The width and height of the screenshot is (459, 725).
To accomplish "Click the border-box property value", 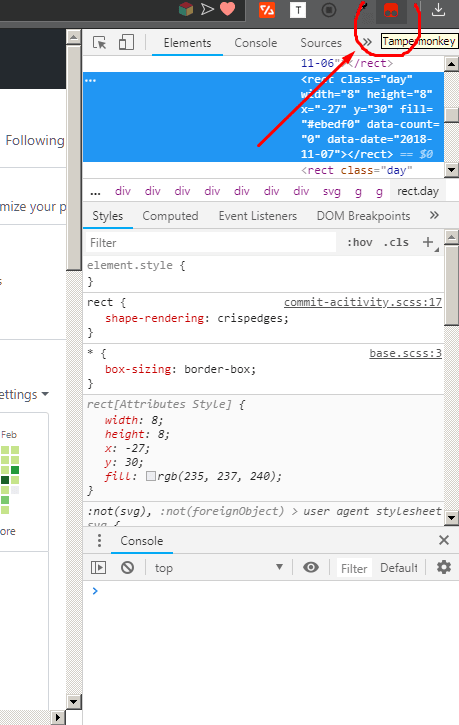I will pos(217,369).
